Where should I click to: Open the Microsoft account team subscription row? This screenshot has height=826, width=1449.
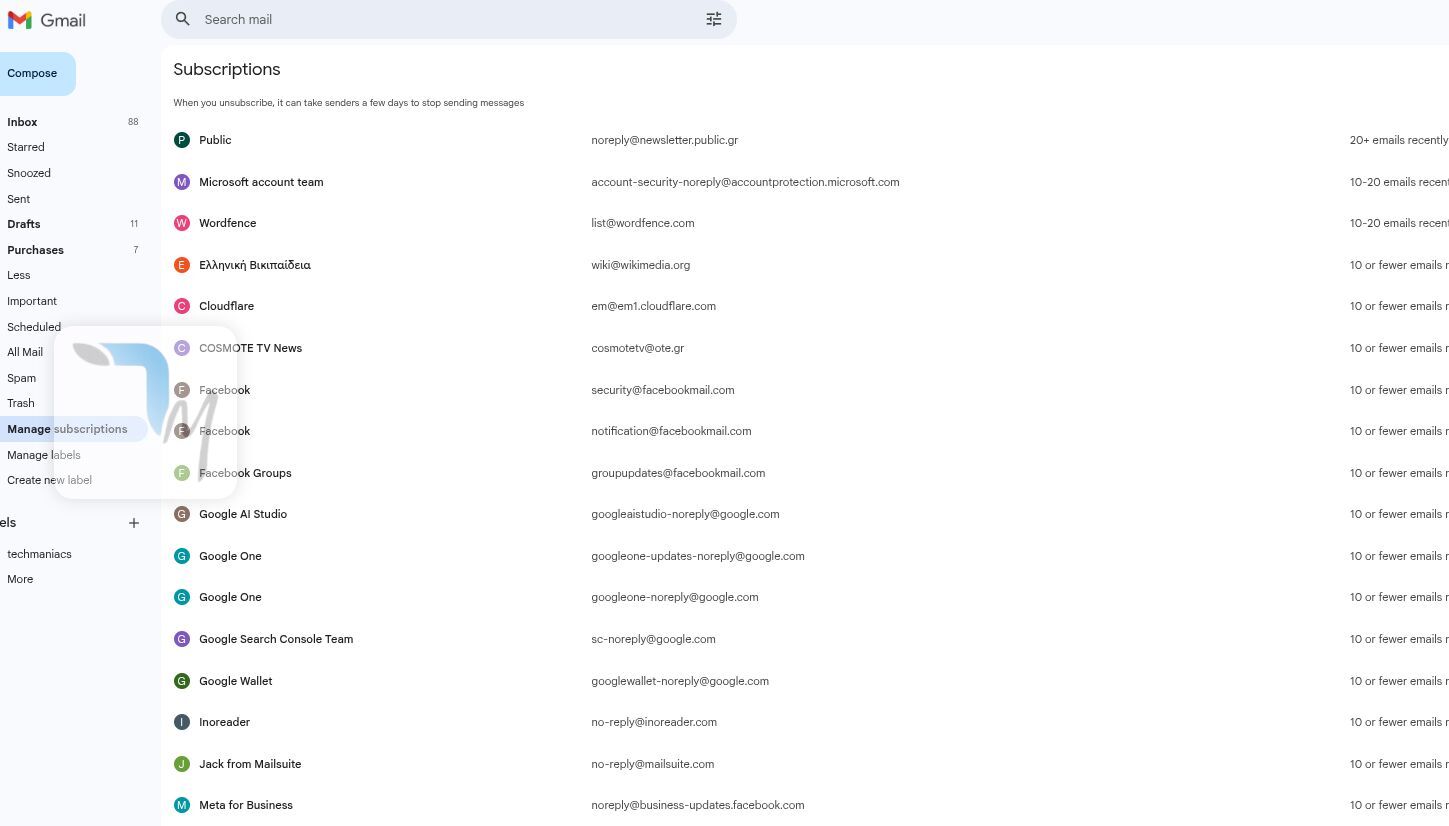coord(261,182)
